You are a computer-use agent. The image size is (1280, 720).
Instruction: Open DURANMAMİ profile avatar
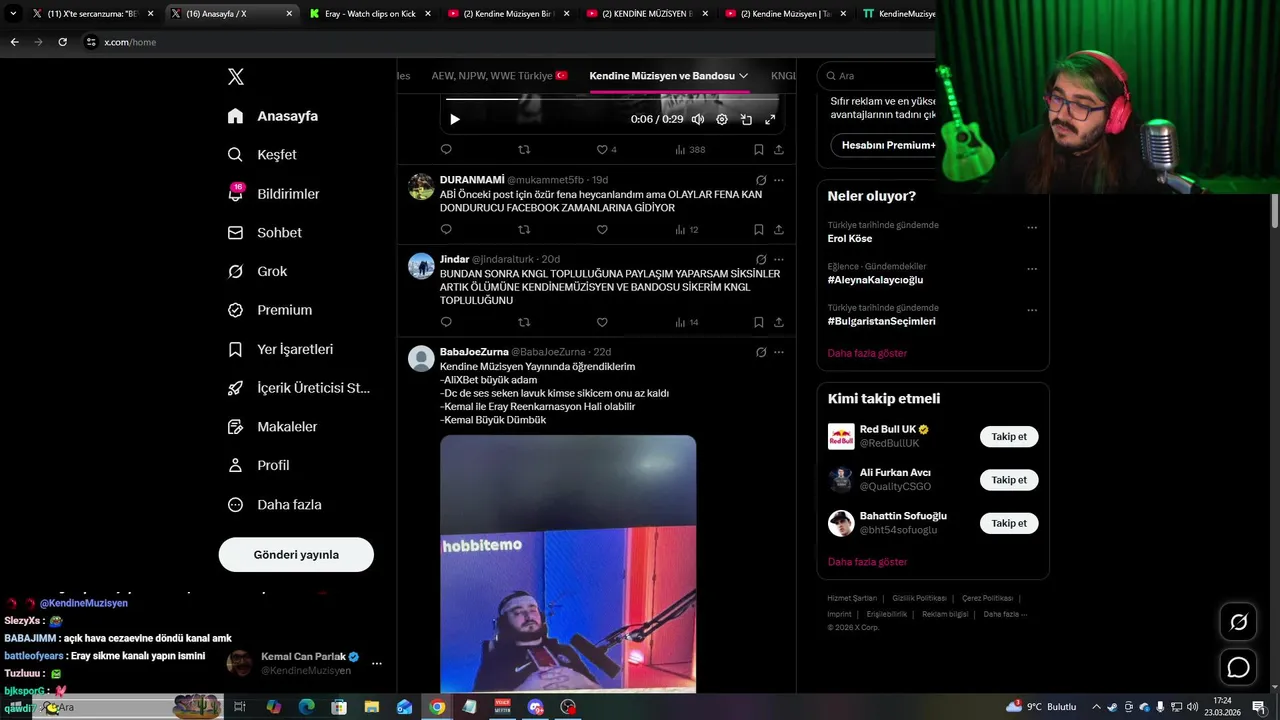(421, 186)
